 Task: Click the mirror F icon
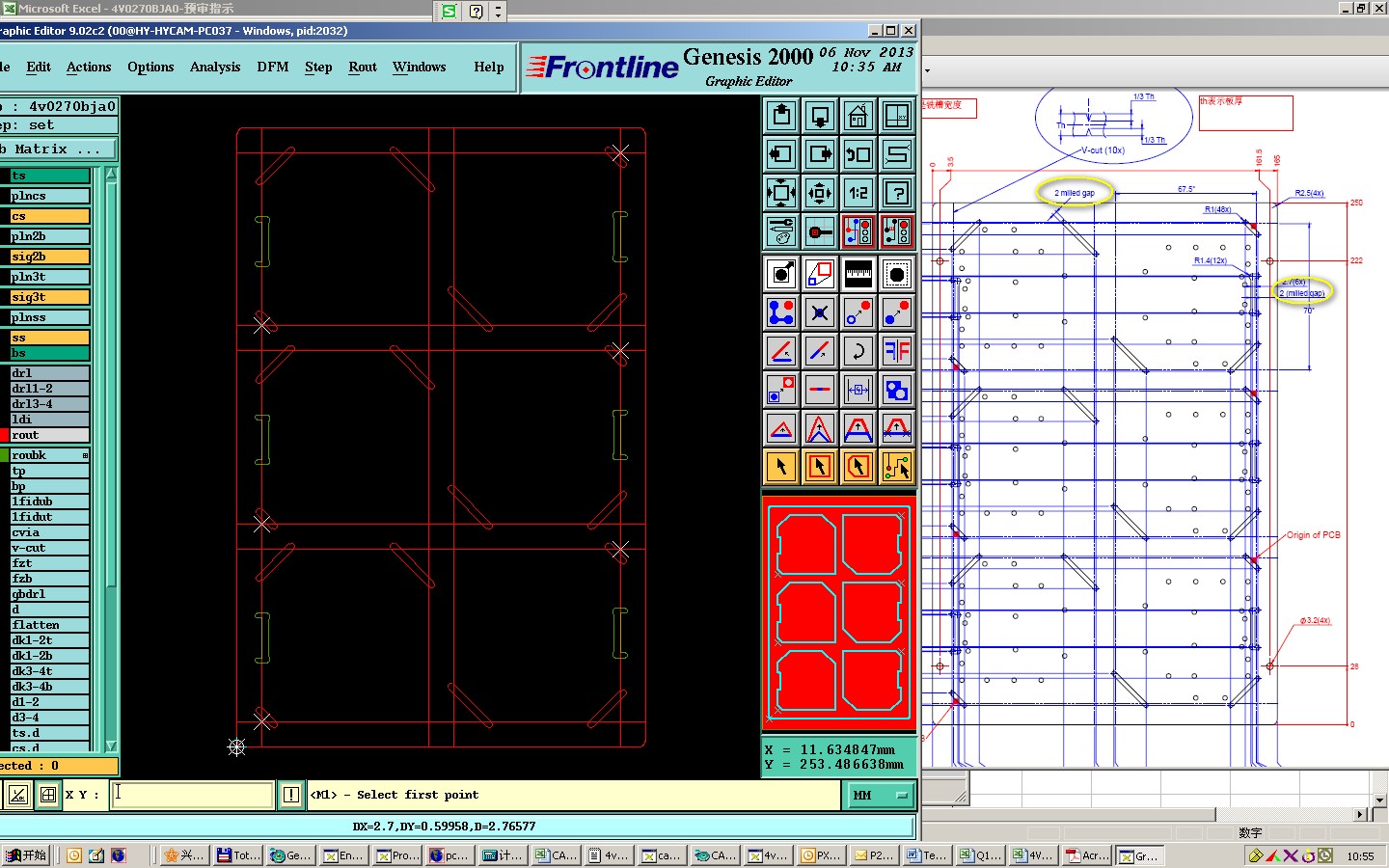(897, 352)
